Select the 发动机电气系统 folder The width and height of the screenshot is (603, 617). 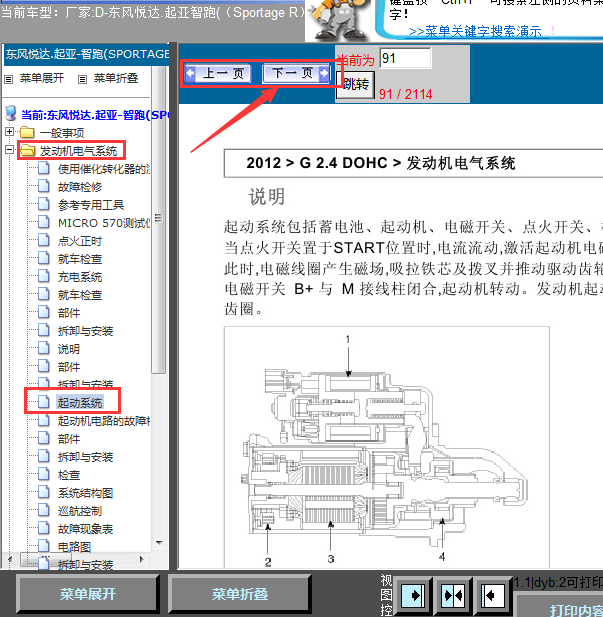point(78,151)
